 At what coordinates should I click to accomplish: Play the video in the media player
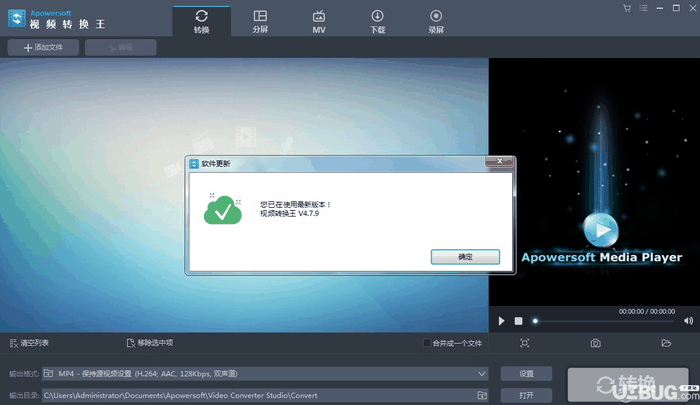pyautogui.click(x=501, y=321)
